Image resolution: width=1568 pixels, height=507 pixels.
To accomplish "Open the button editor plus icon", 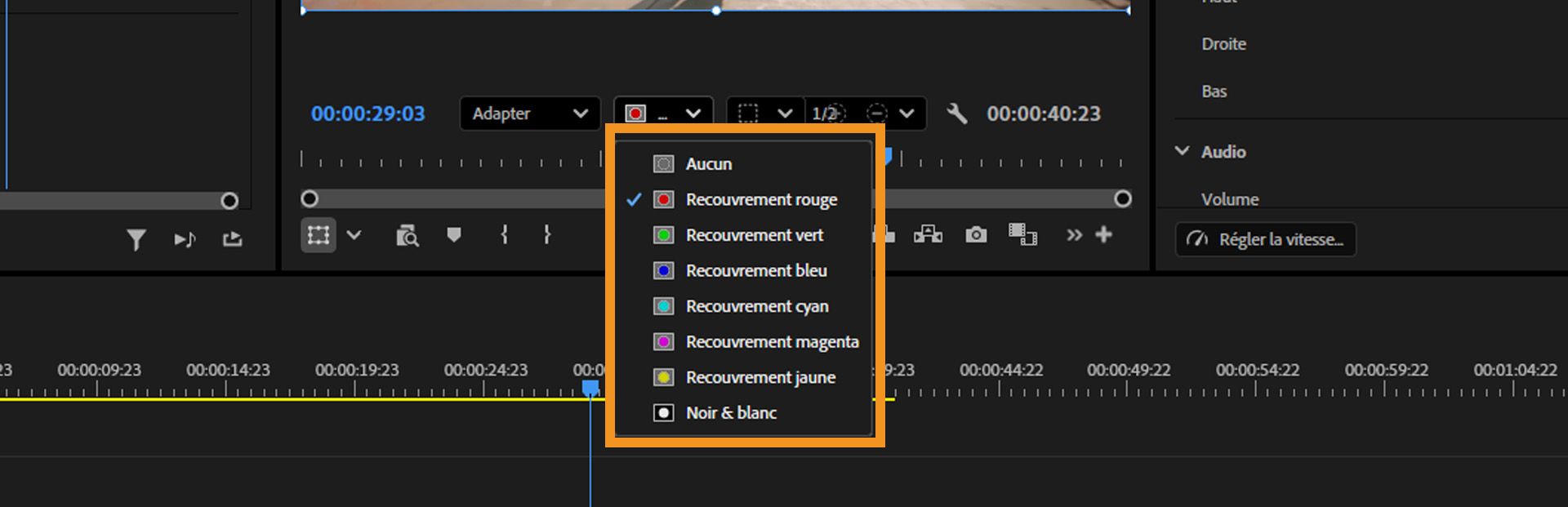I will pyautogui.click(x=1104, y=234).
